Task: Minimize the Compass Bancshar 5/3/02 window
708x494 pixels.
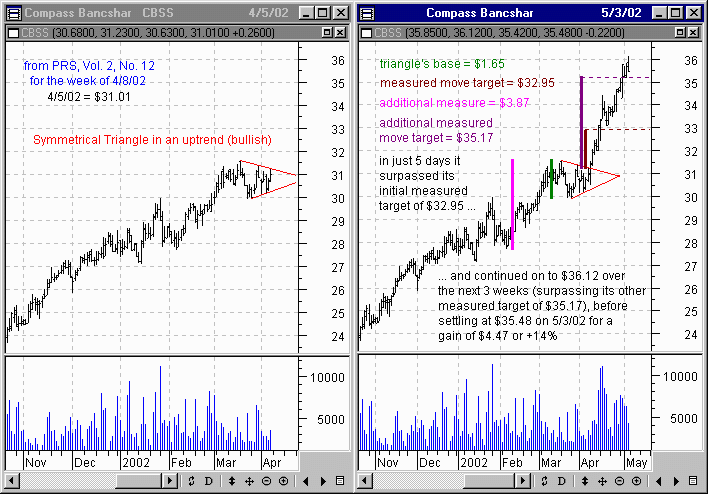Action: point(659,13)
